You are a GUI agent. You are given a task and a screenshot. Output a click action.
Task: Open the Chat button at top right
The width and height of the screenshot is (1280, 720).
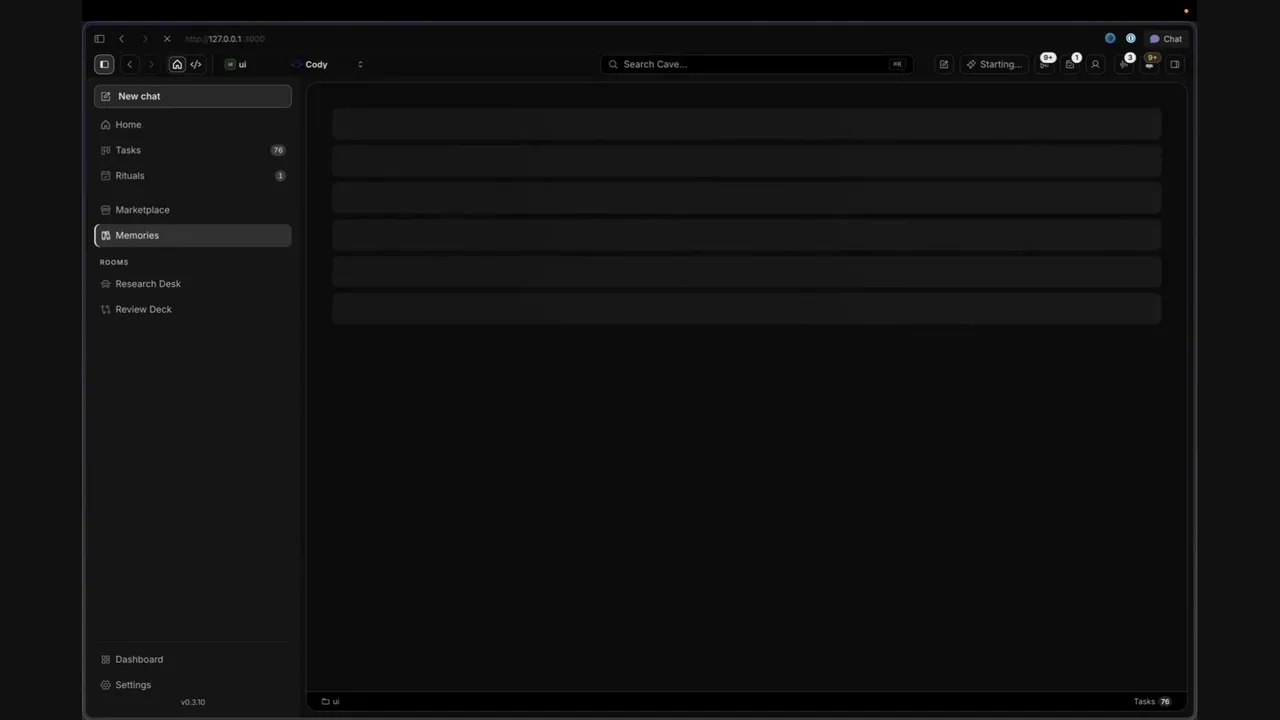[1166, 39]
